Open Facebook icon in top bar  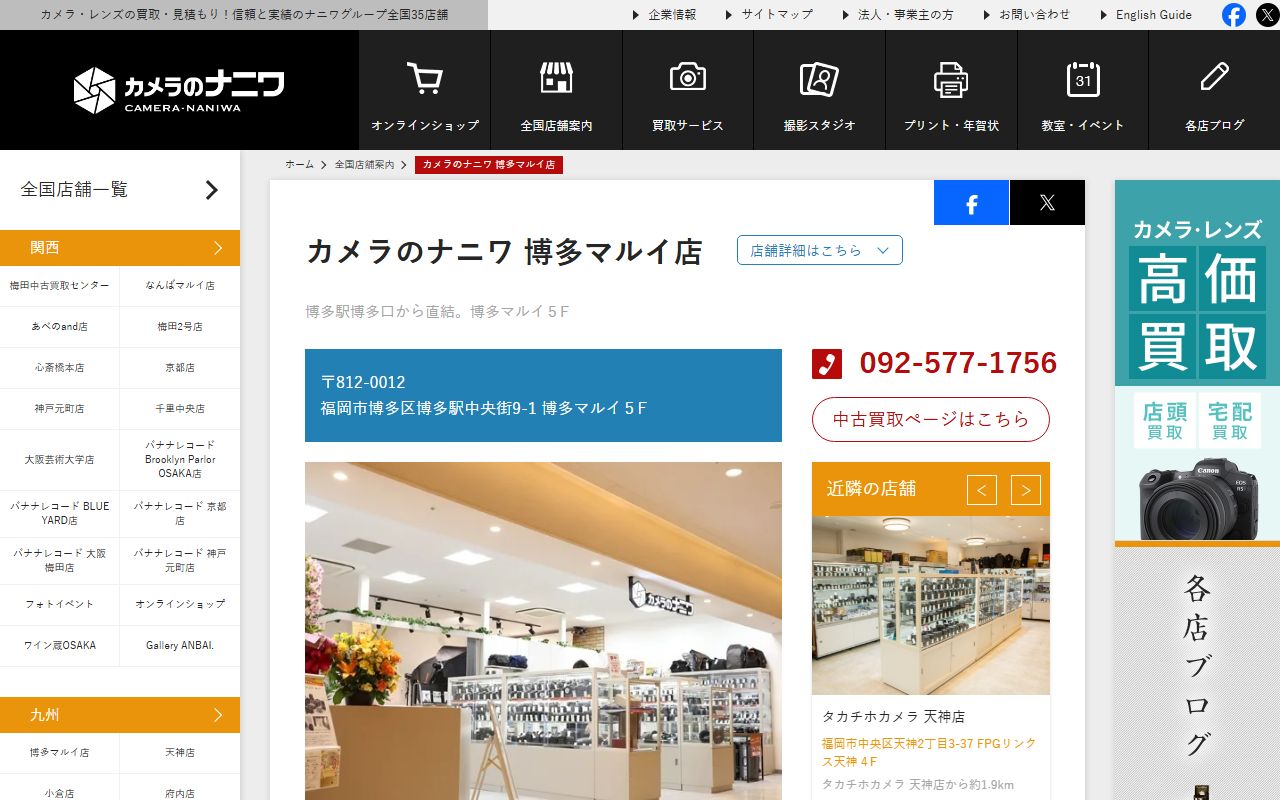pyautogui.click(x=1234, y=15)
